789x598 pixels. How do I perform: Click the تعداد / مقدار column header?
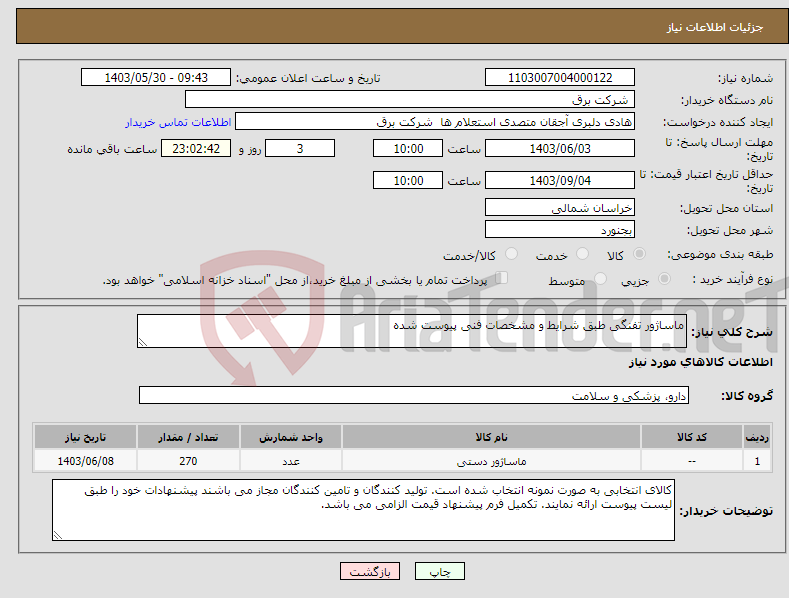click(188, 437)
